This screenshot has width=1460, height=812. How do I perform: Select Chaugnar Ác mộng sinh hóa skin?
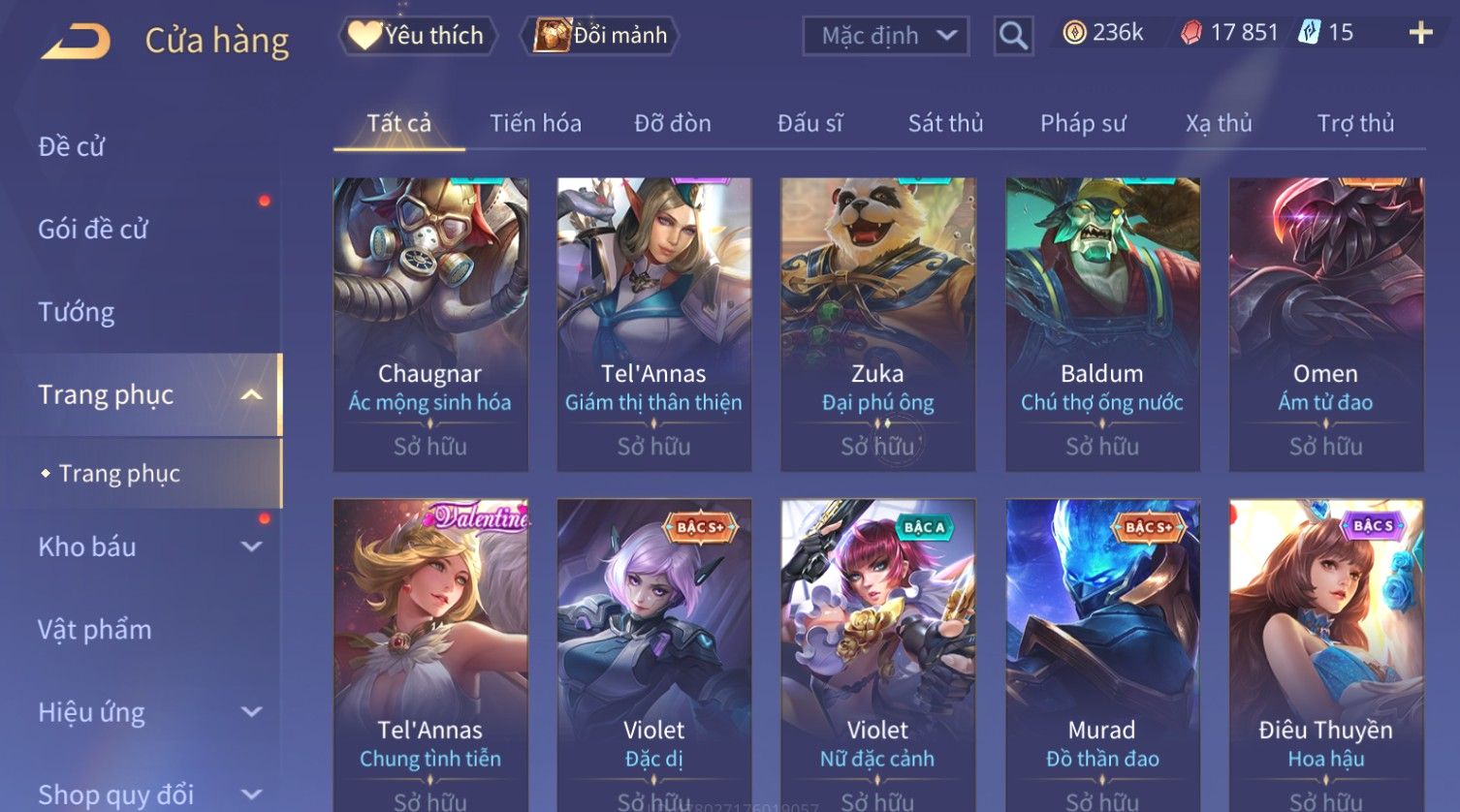click(x=430, y=325)
